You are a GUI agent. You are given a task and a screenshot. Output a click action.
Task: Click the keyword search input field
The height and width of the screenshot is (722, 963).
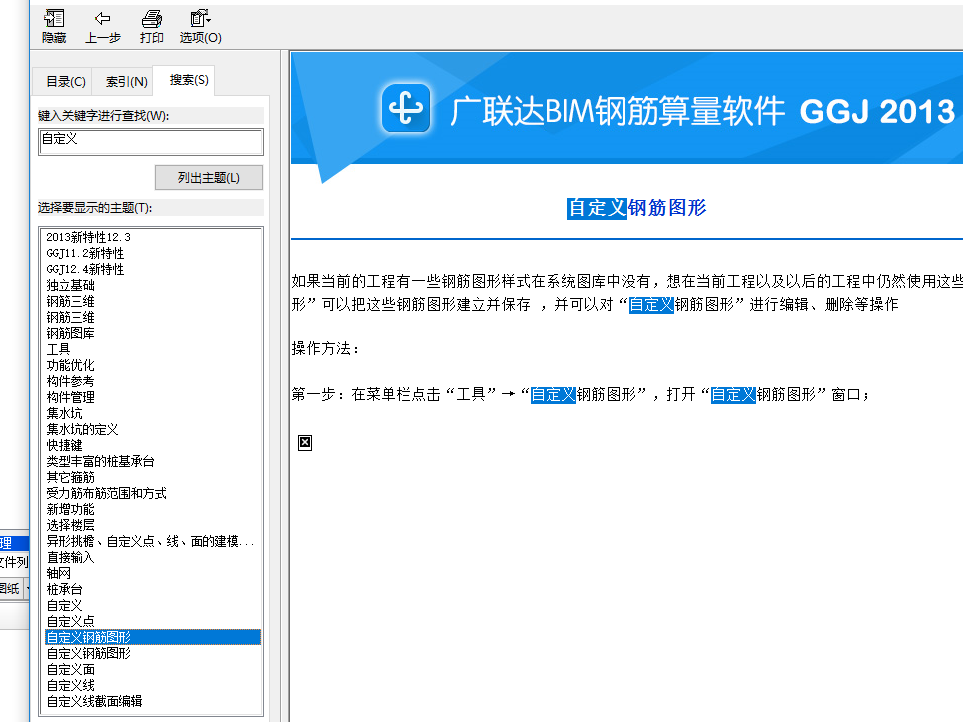tap(151, 142)
